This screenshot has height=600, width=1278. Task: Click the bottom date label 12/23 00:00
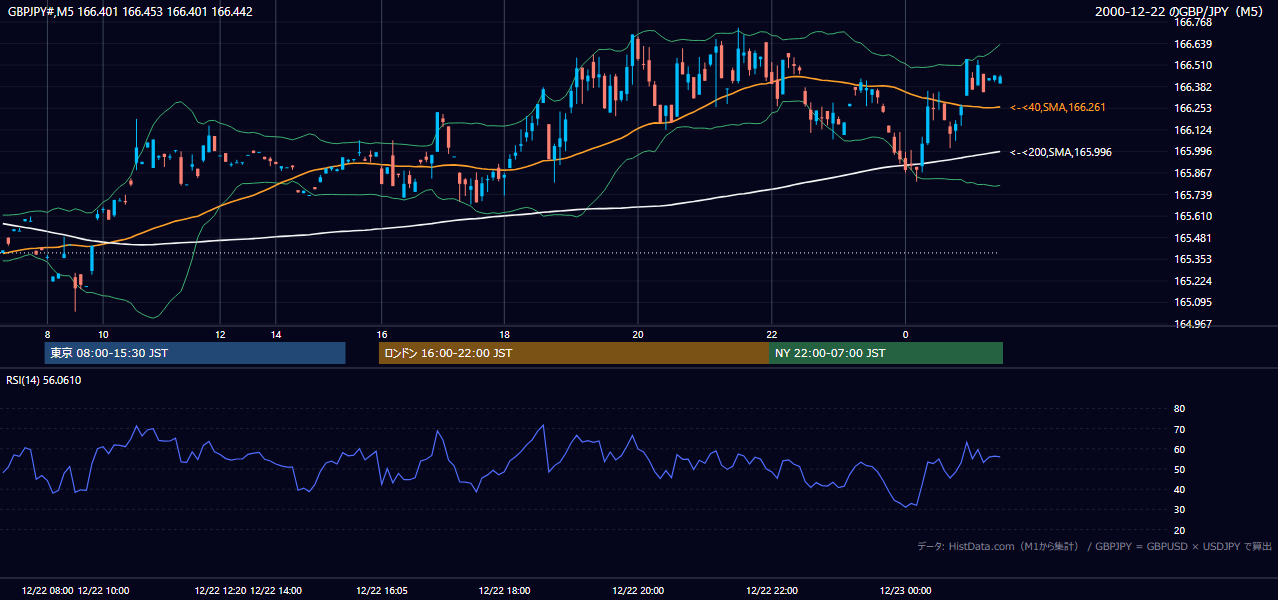click(905, 591)
